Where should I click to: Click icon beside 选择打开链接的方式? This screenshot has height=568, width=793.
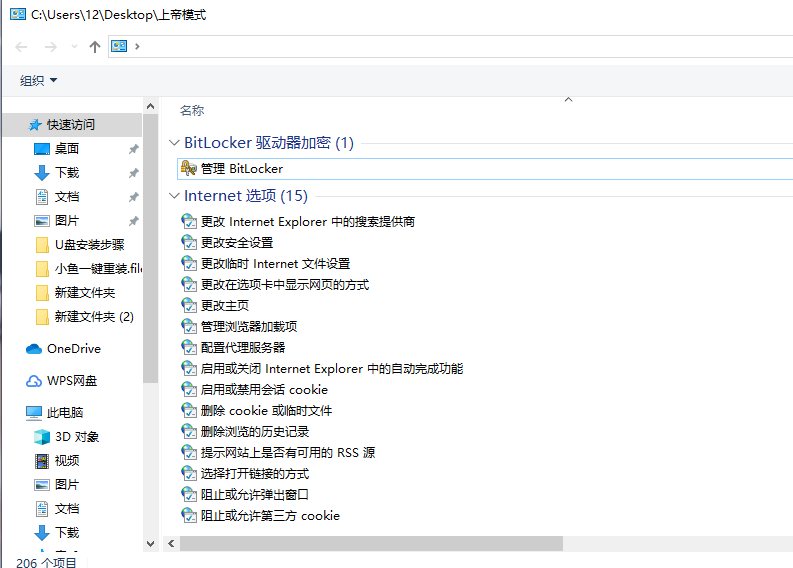coord(189,473)
